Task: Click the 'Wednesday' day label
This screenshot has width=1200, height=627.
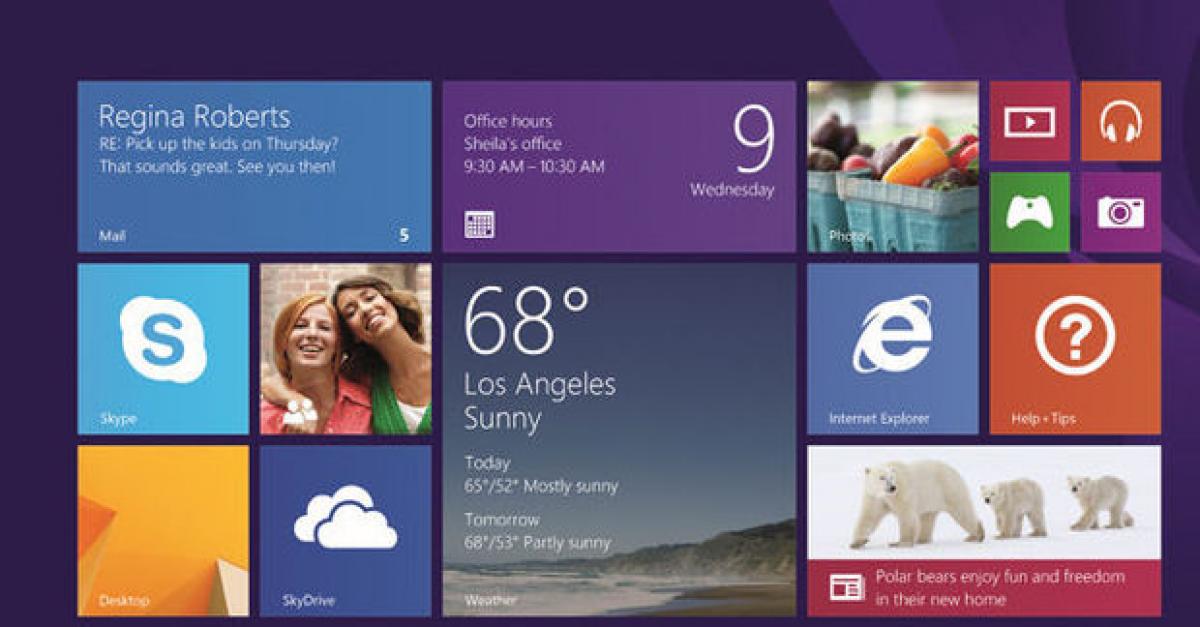Action: tap(732, 190)
